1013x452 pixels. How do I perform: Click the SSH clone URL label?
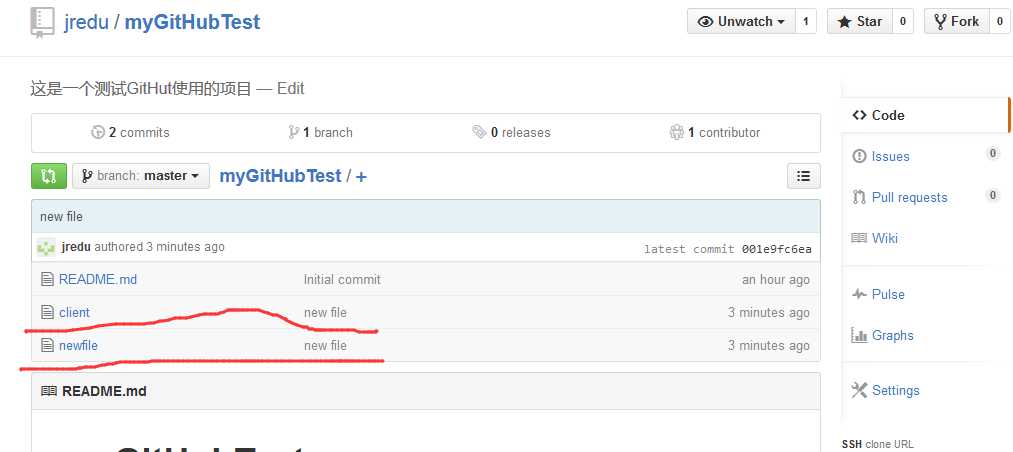pos(878,444)
